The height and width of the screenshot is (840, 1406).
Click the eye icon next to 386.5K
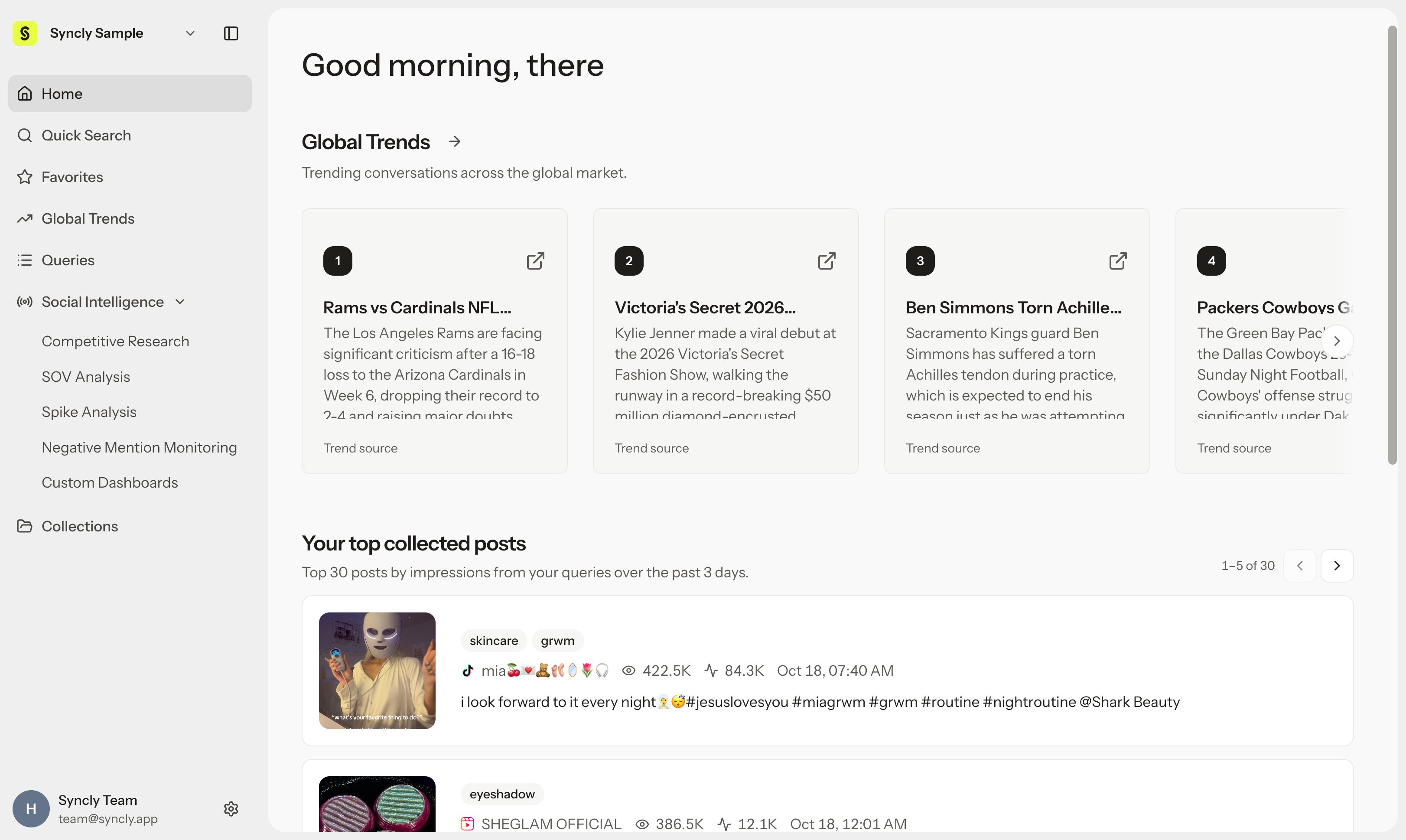pos(642,824)
